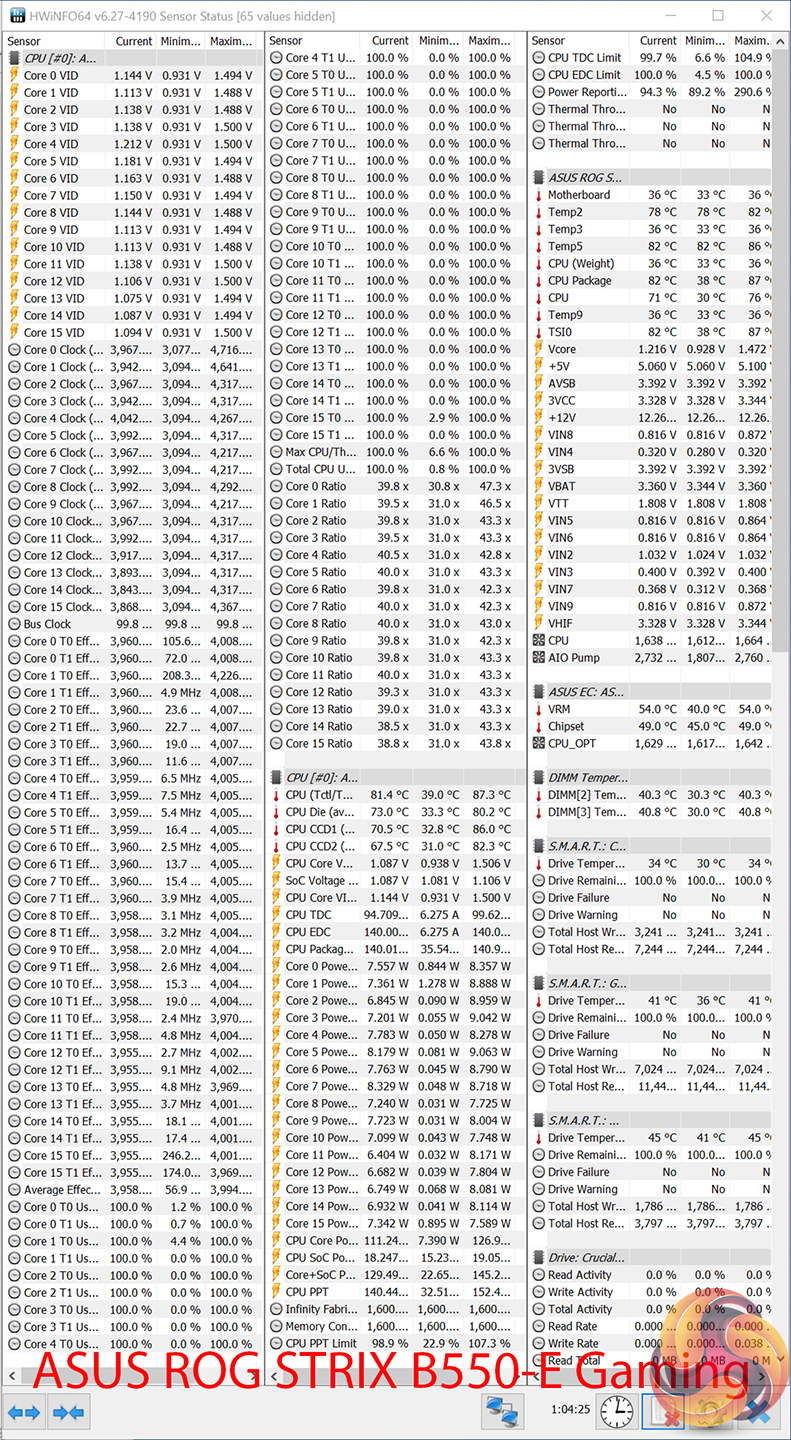Viewport: 791px width, 1440px height.
Task: Collapse the S.M.A.R.T.: C... sensor group
Action: click(x=538, y=847)
